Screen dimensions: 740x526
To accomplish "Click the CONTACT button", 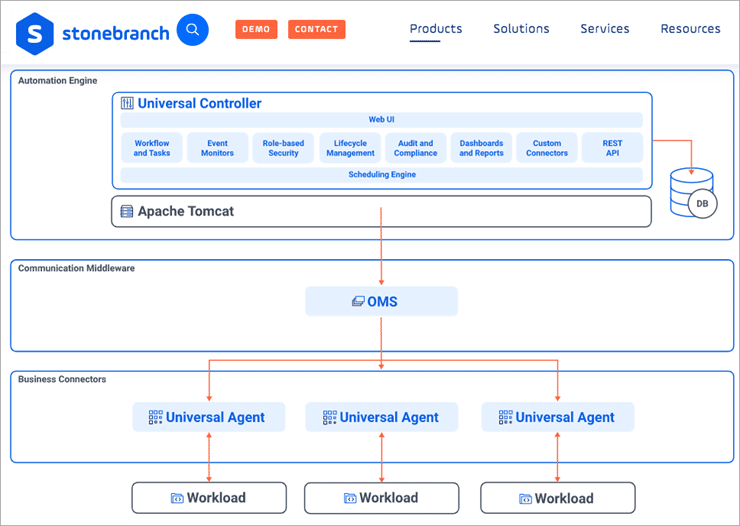I will [x=317, y=29].
